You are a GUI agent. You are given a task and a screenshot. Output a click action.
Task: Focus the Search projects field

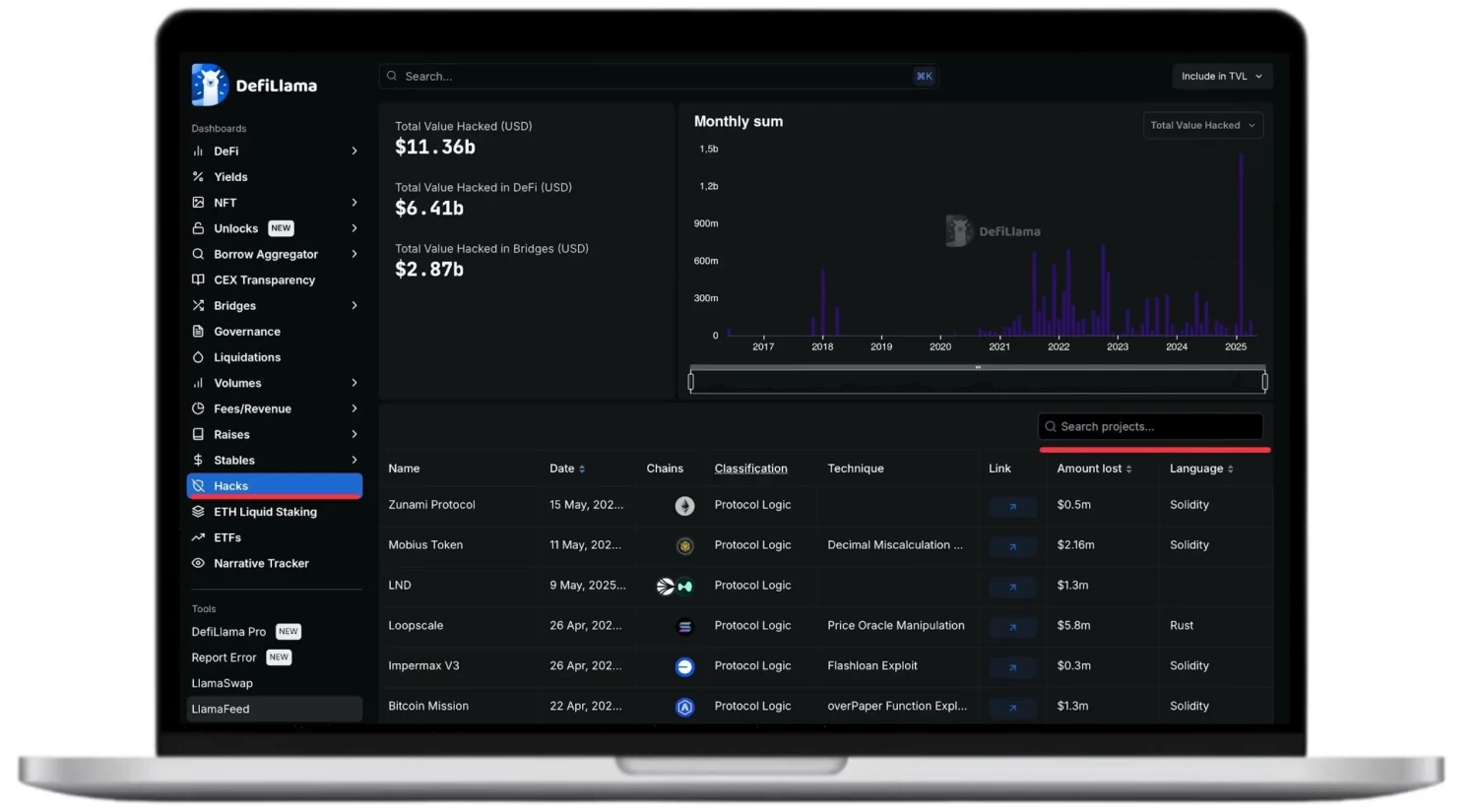point(1150,427)
